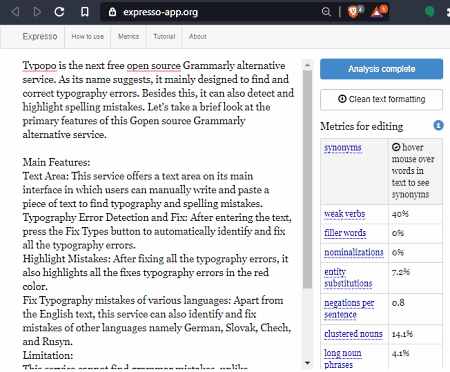Click the underlined word Typopo
Viewport: 450px width, 372px height.
[39, 66]
